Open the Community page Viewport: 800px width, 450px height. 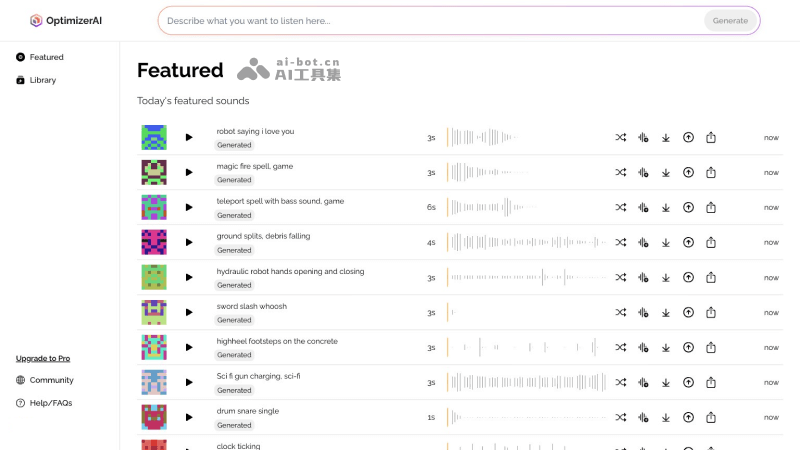[51, 380]
